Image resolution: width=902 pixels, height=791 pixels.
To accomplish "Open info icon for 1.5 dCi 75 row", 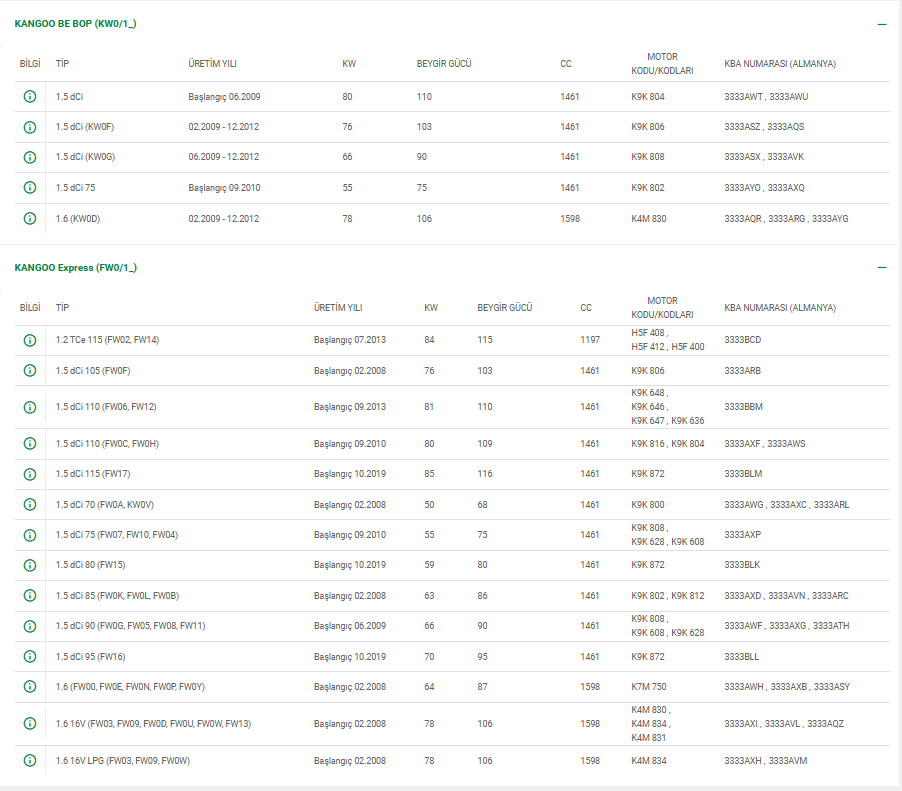I will click(30, 188).
